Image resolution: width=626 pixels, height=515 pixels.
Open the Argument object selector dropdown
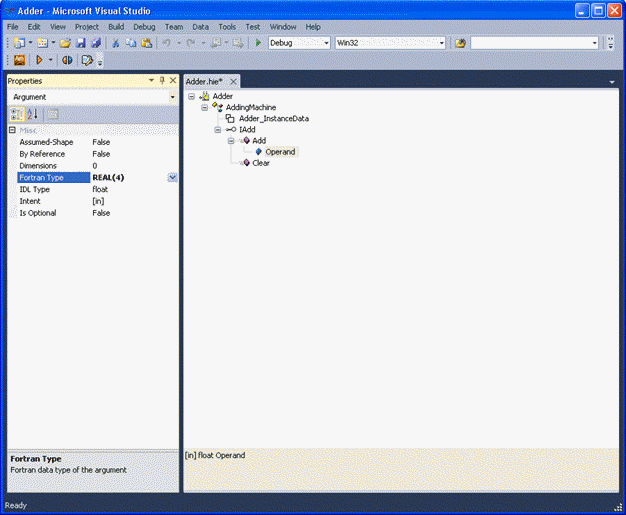click(172, 97)
